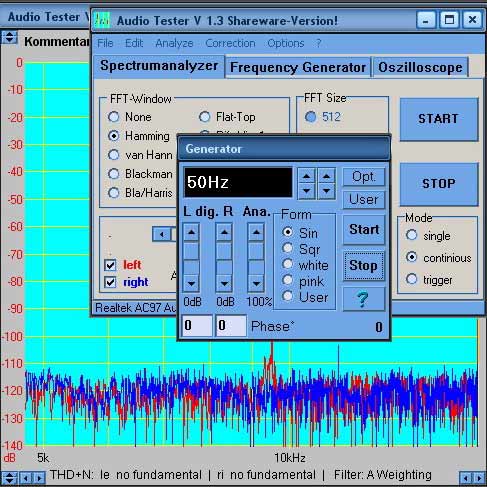Uncheck the right channel checkbox
487x487 pixels.
[110, 282]
